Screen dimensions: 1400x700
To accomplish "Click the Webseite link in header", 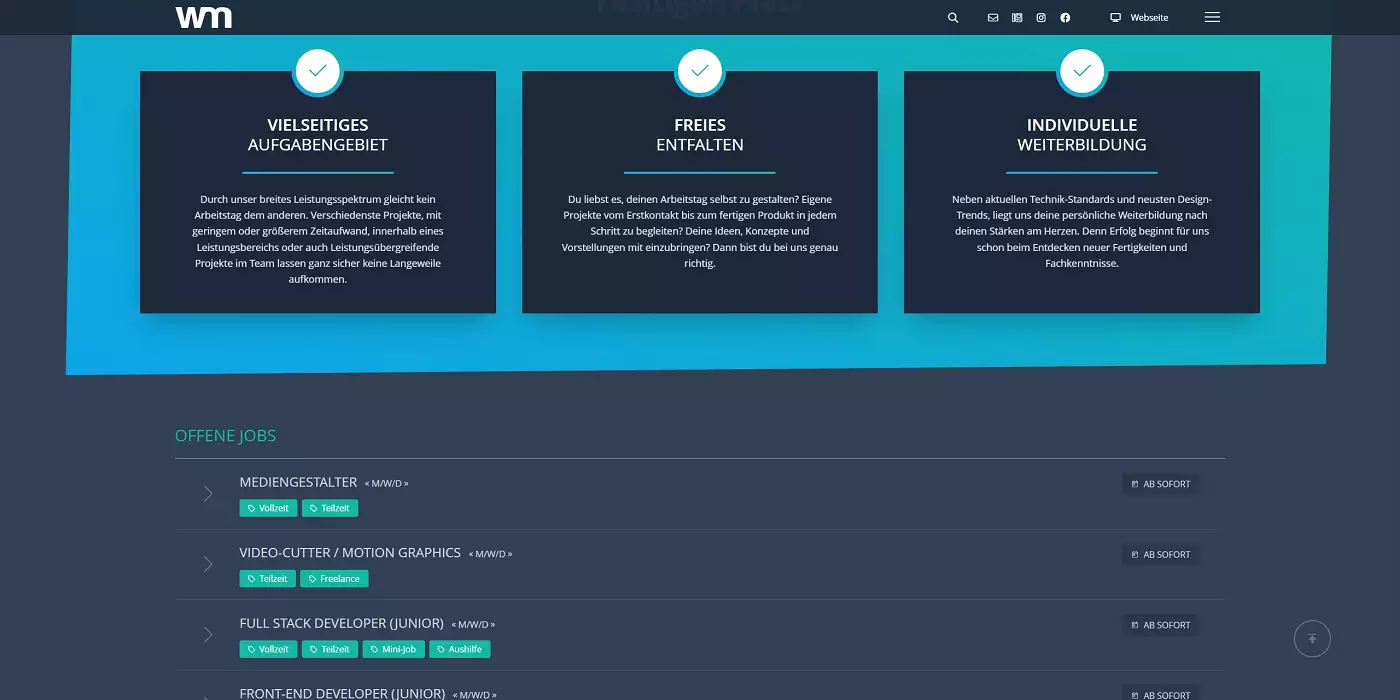I will [x=1139, y=18].
